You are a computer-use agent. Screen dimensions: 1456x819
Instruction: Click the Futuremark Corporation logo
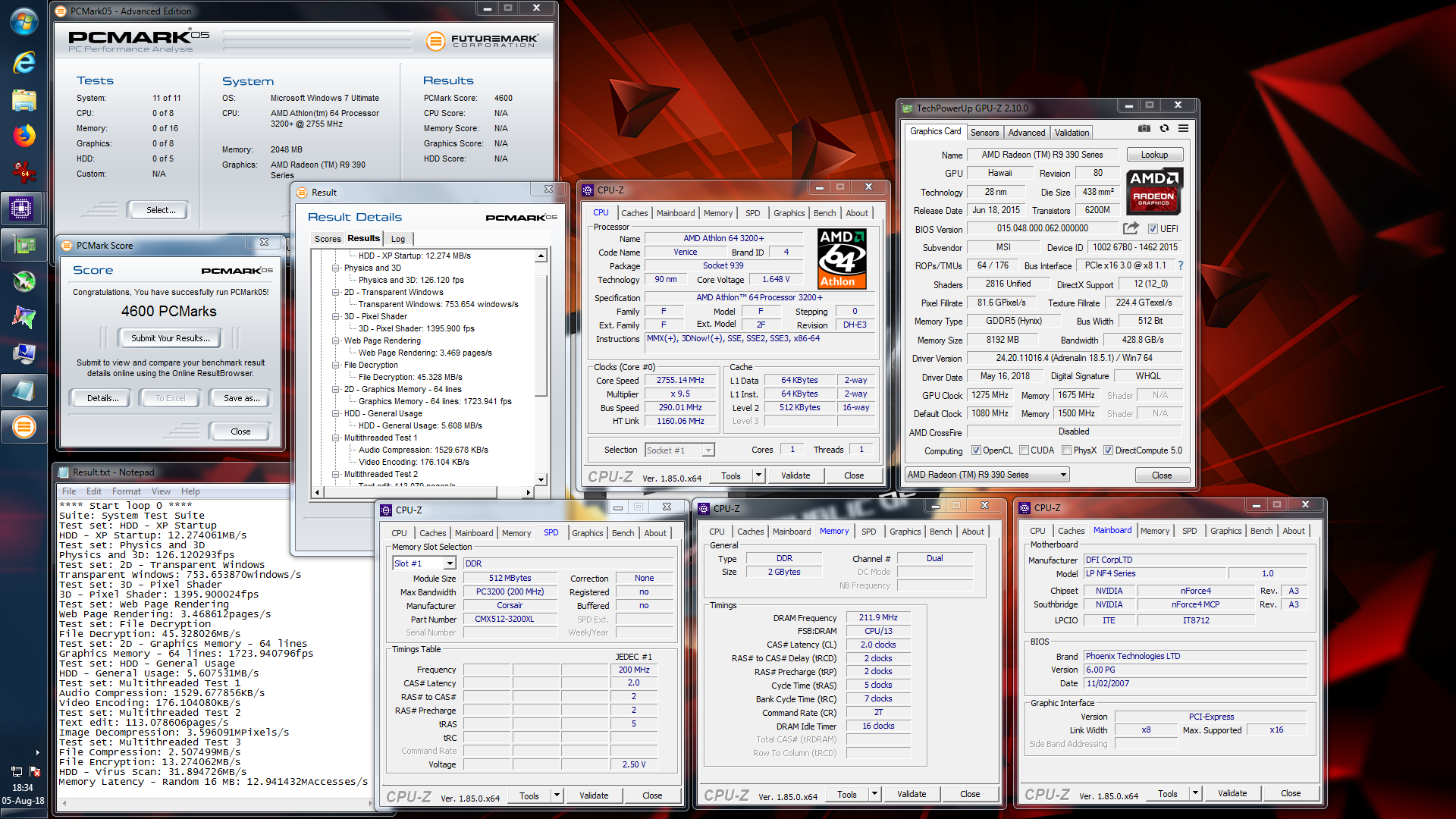[482, 41]
